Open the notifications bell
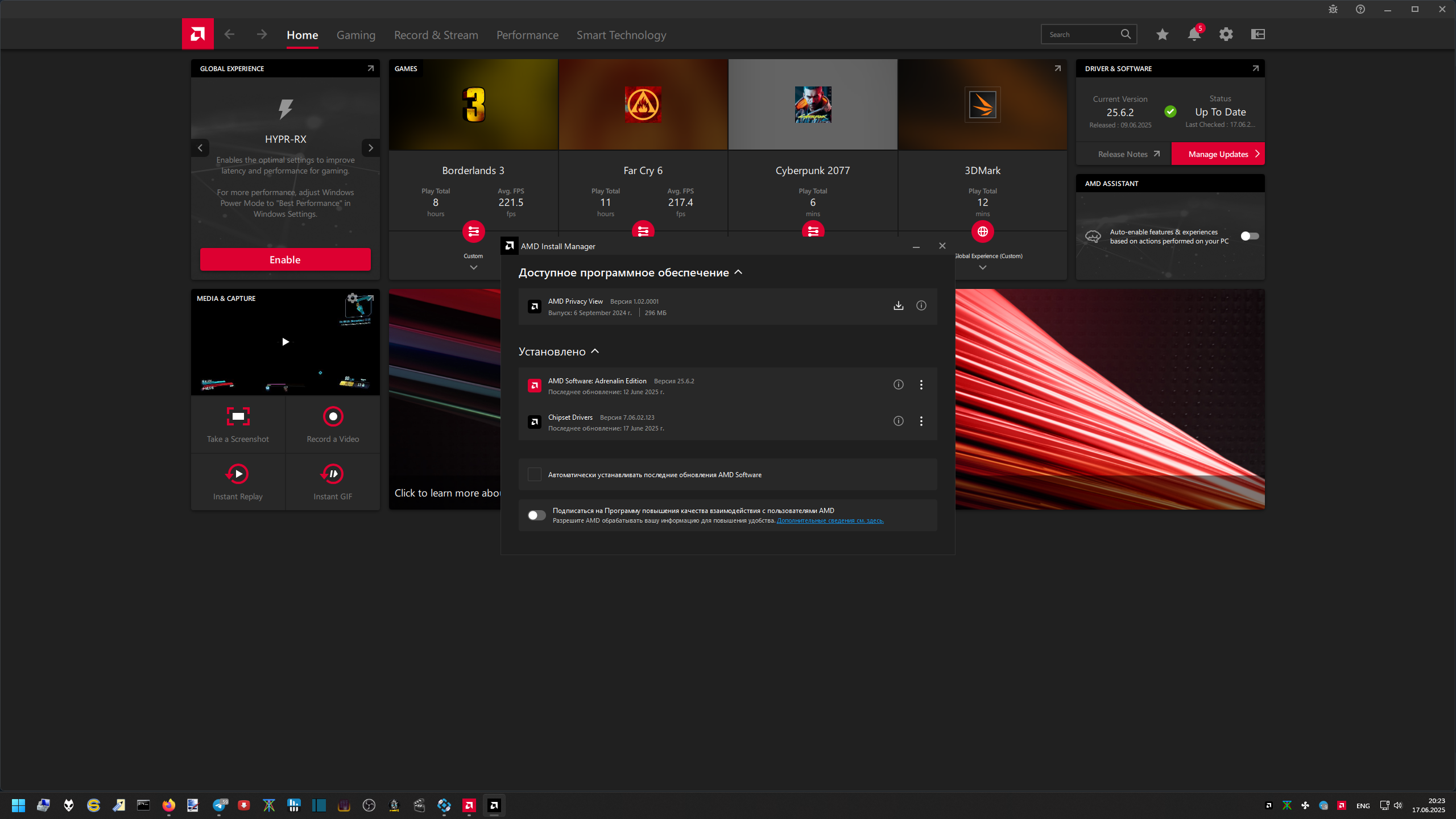The width and height of the screenshot is (1456, 819). (1194, 35)
